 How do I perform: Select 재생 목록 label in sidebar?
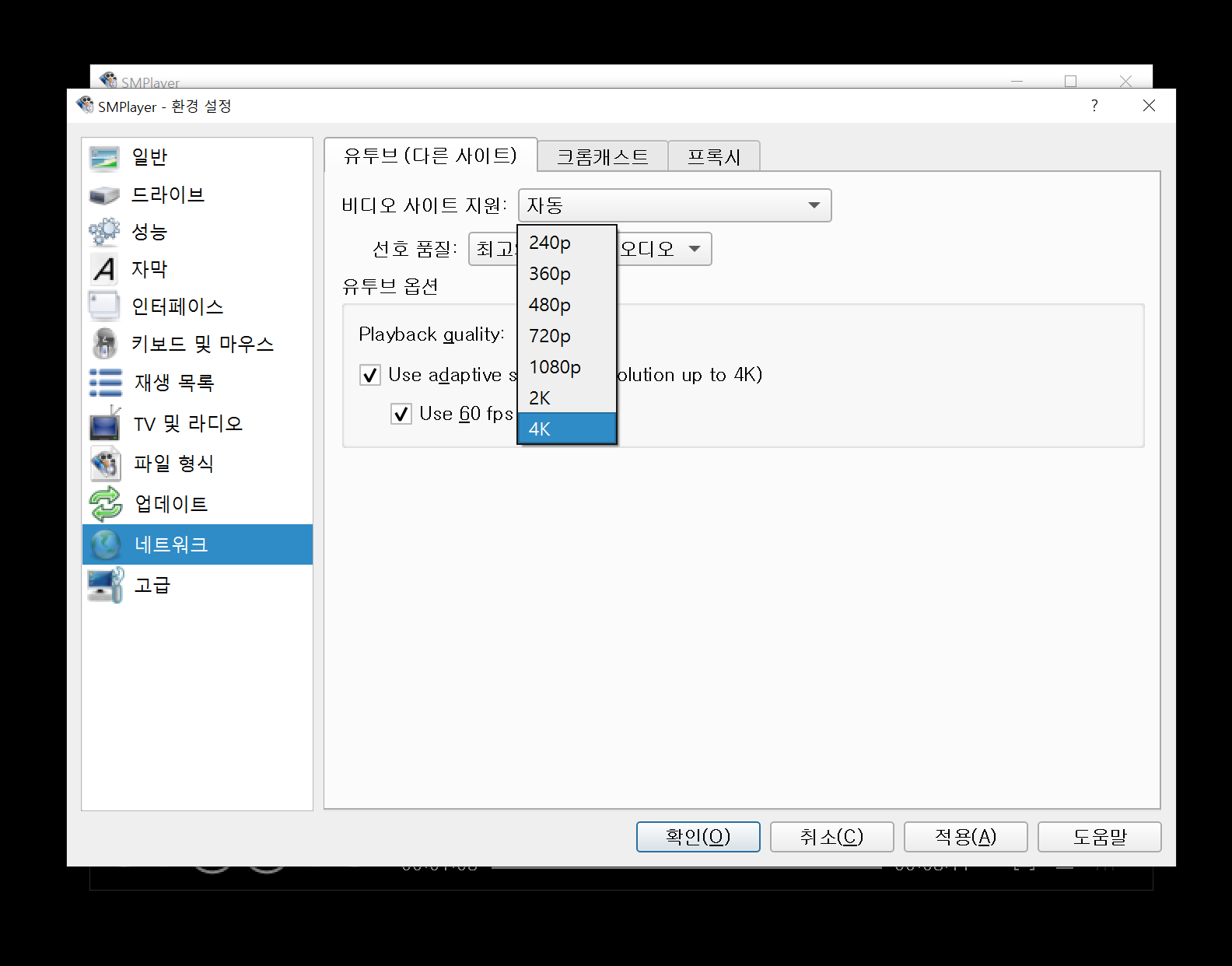point(173,383)
